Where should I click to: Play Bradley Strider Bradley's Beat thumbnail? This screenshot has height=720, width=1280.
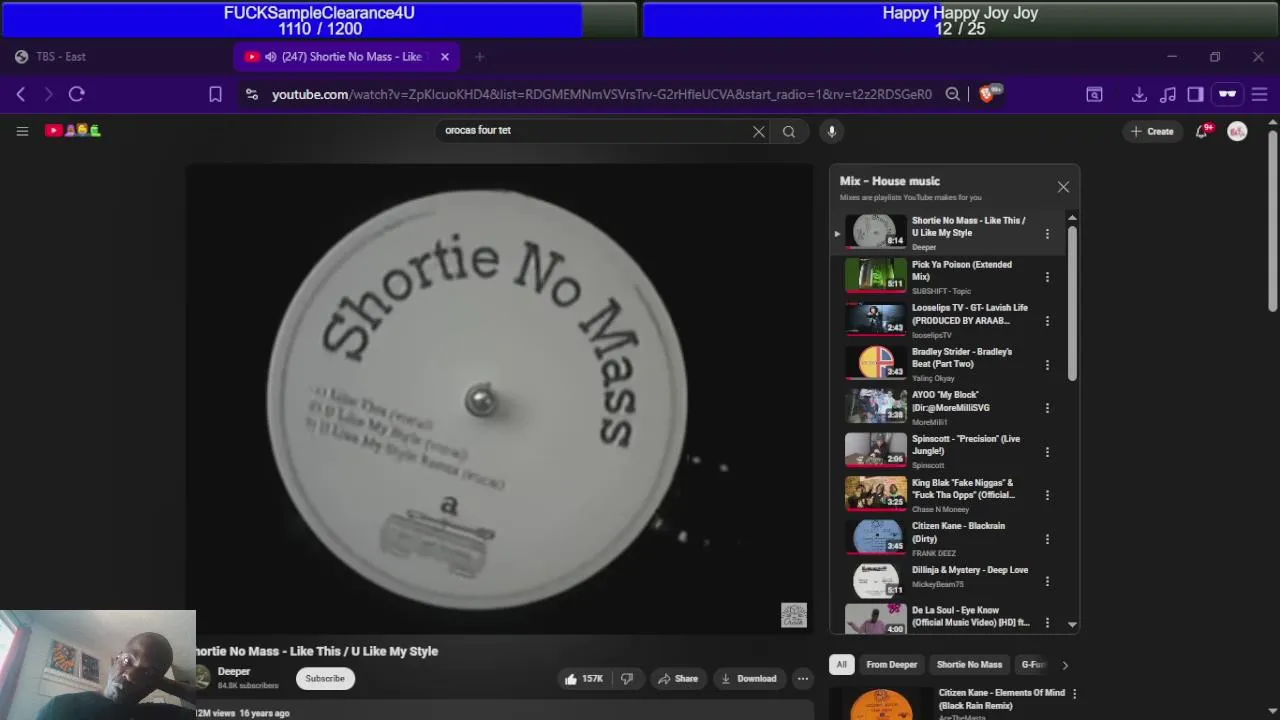(876, 362)
